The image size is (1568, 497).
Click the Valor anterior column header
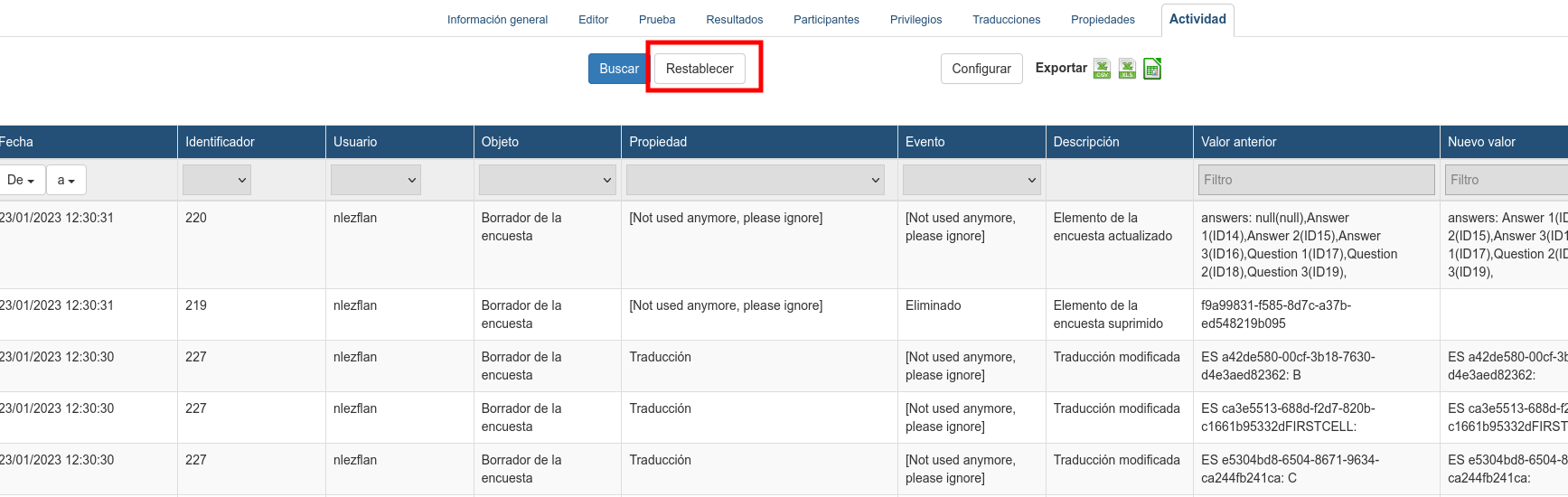[1317, 142]
